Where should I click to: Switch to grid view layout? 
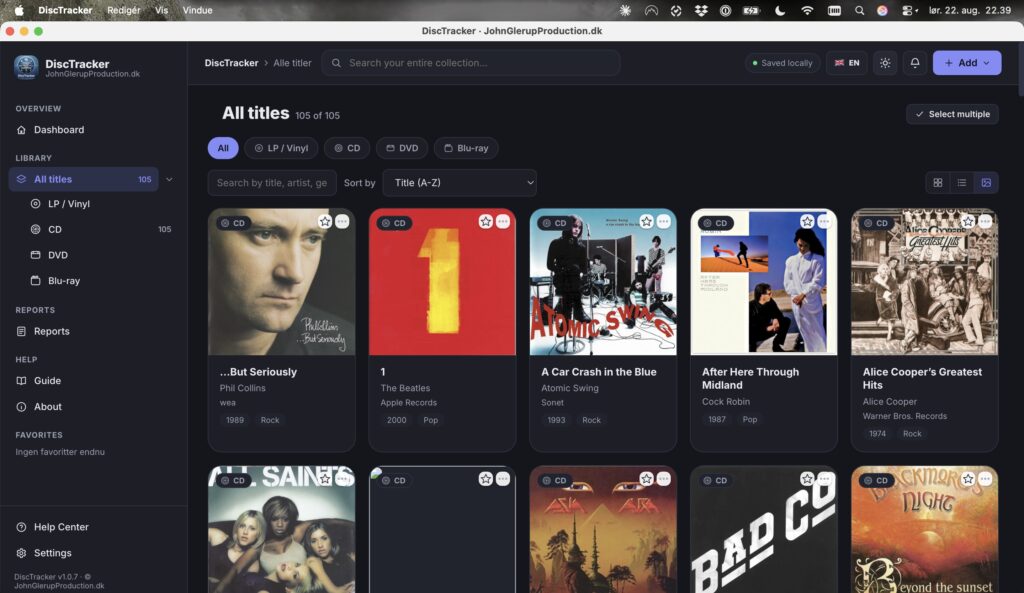click(x=938, y=183)
